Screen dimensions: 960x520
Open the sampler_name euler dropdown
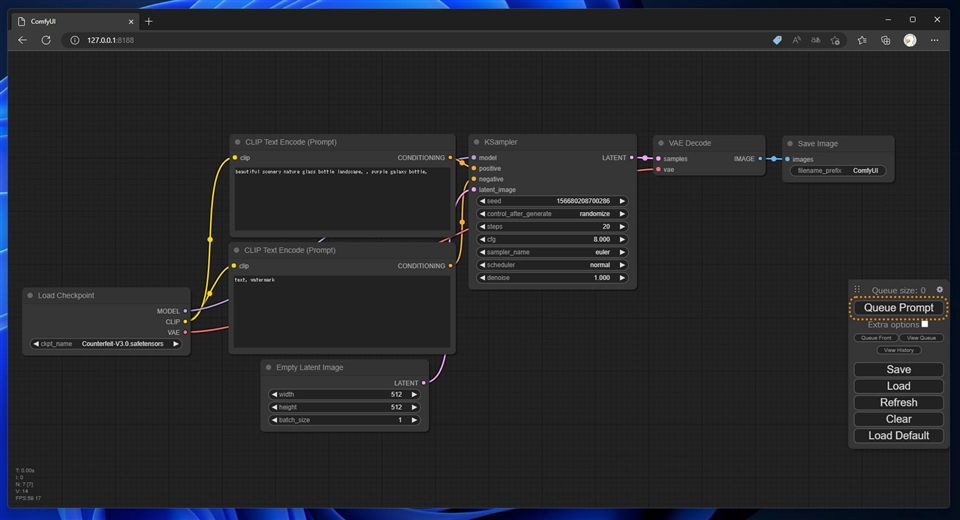552,252
